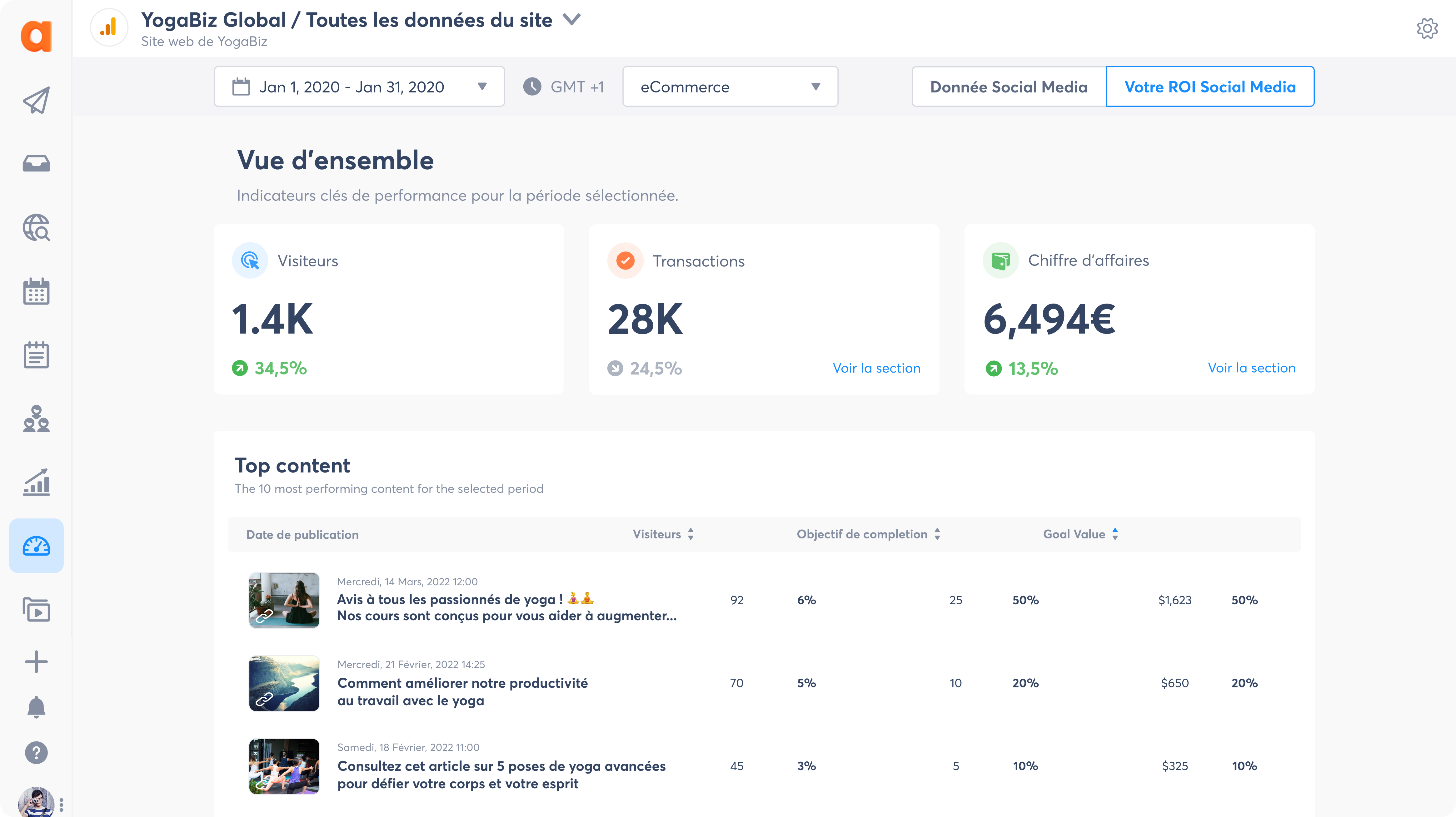Image resolution: width=1456 pixels, height=817 pixels.
Task: Expand the YogaBiz Global site selector chevron
Action: click(572, 20)
